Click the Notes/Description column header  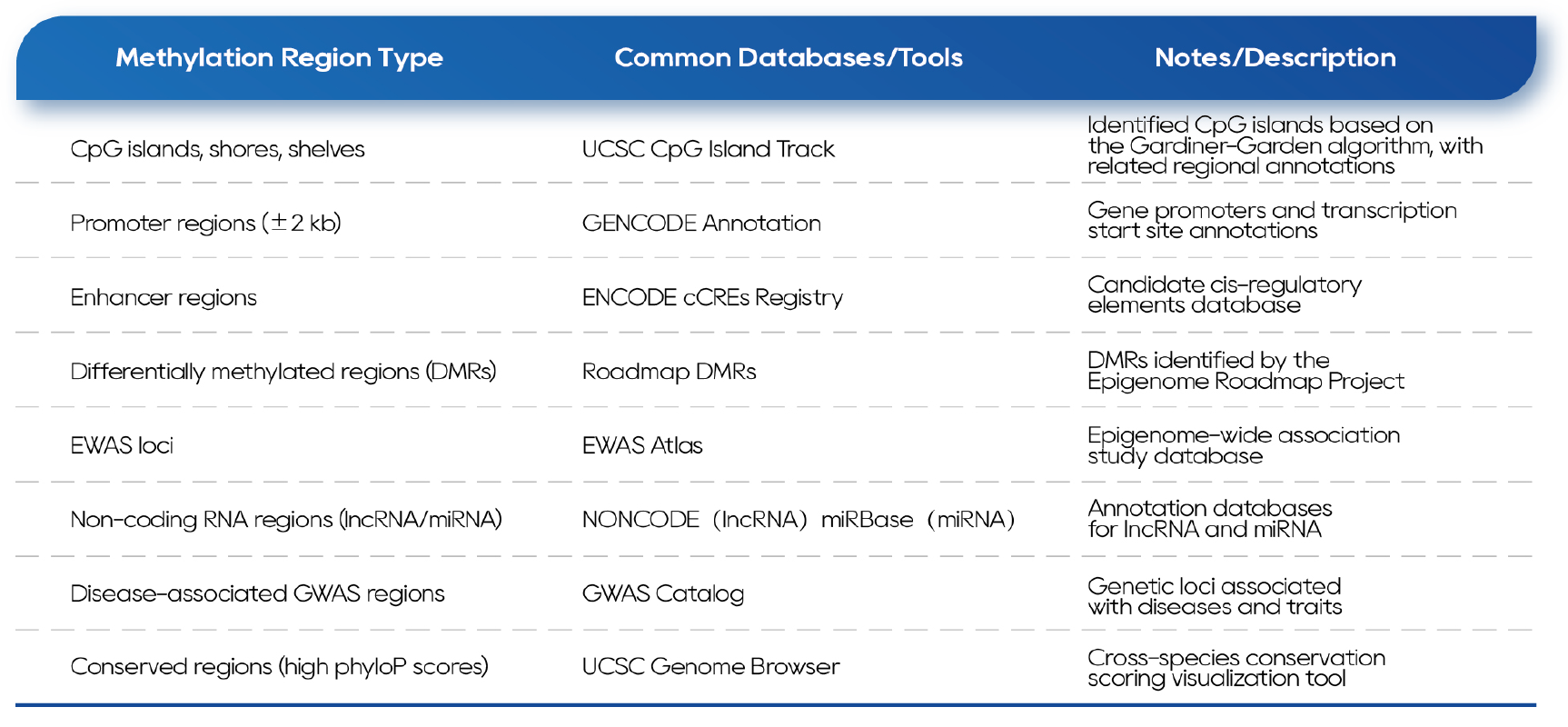tap(1275, 58)
